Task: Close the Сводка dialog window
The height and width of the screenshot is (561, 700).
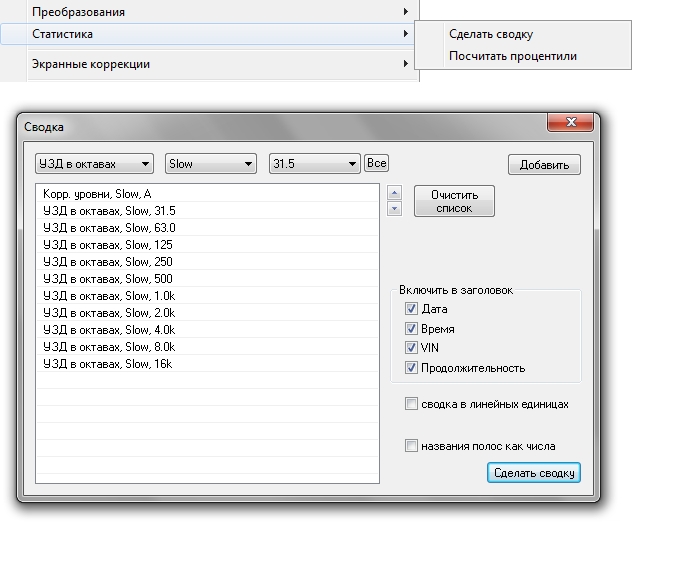Action: [x=571, y=123]
